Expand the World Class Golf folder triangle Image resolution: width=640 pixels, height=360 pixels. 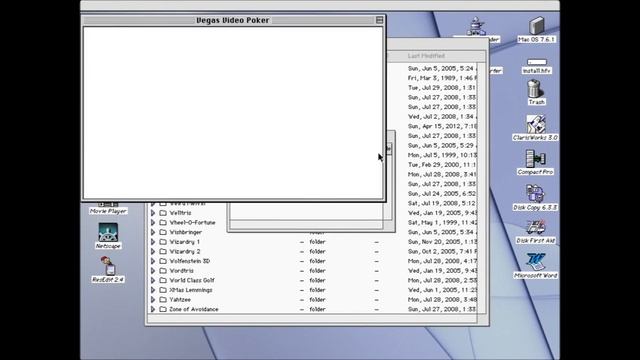point(153,280)
